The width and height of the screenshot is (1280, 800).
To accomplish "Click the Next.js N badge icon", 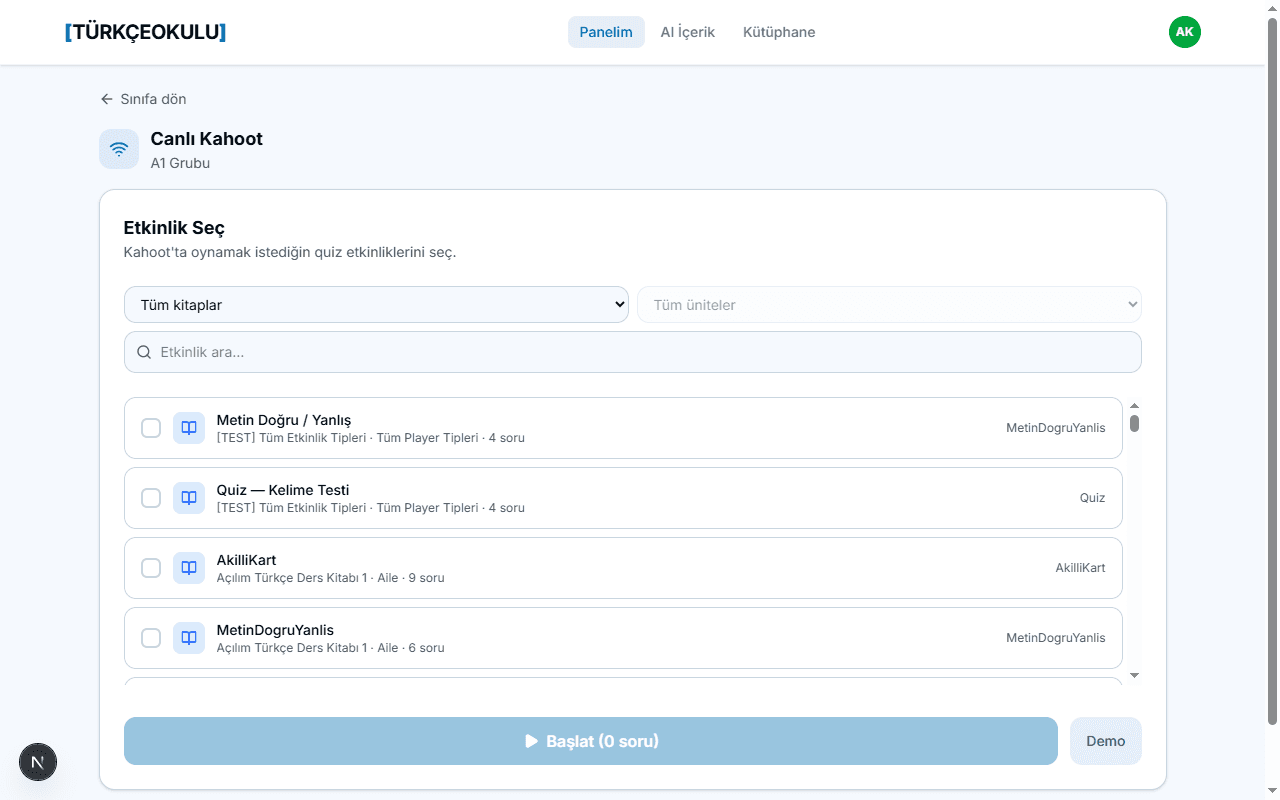I will (38, 762).
